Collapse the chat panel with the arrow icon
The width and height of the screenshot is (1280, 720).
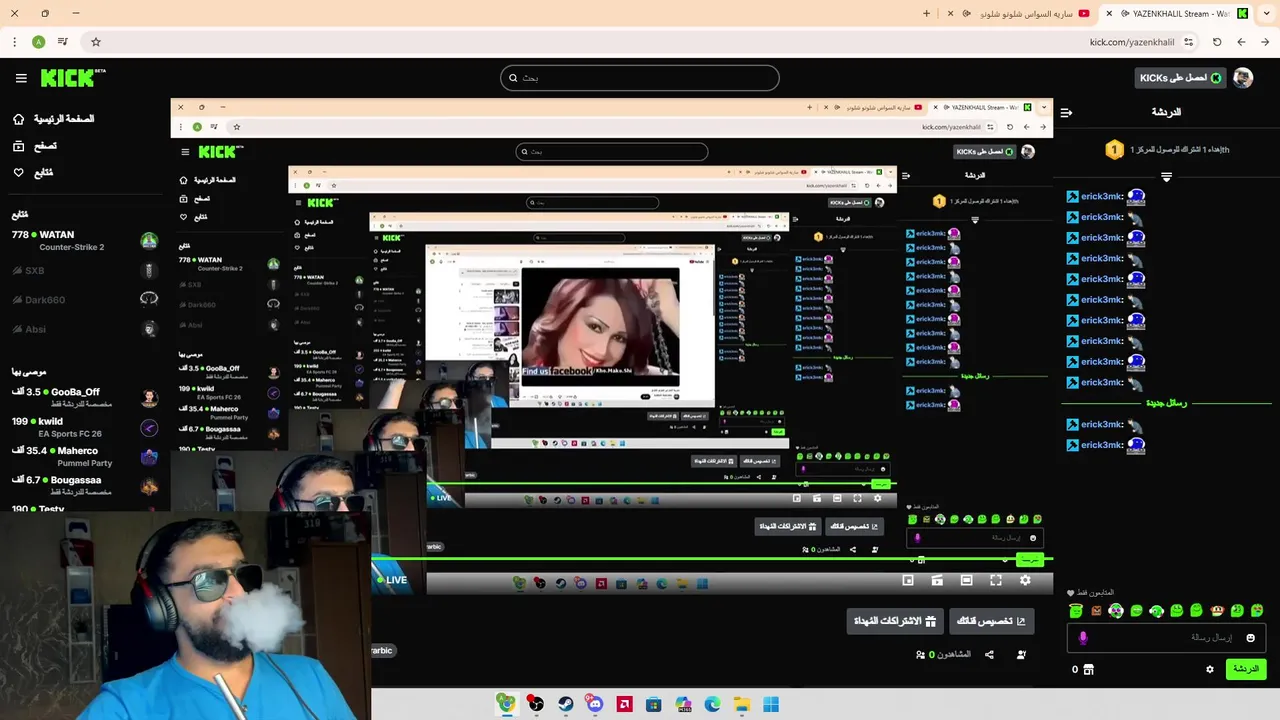pos(1066,113)
